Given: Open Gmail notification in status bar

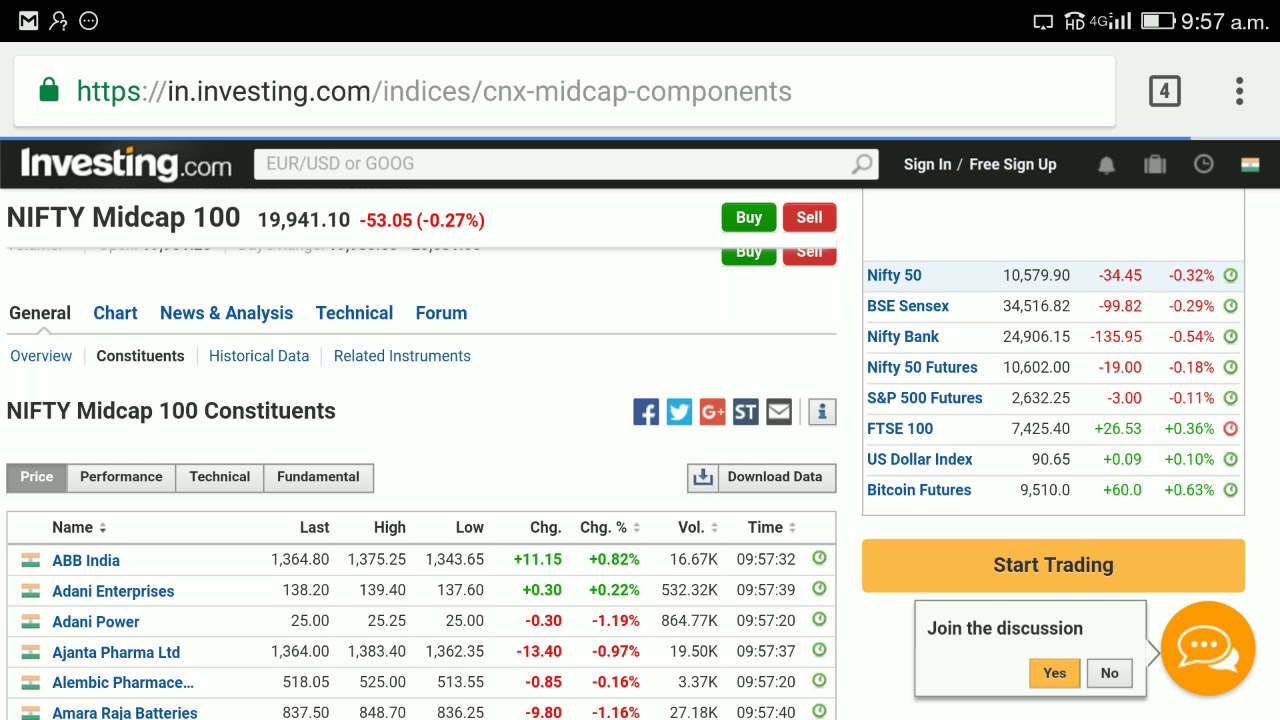Looking at the screenshot, I should tap(28, 21).
